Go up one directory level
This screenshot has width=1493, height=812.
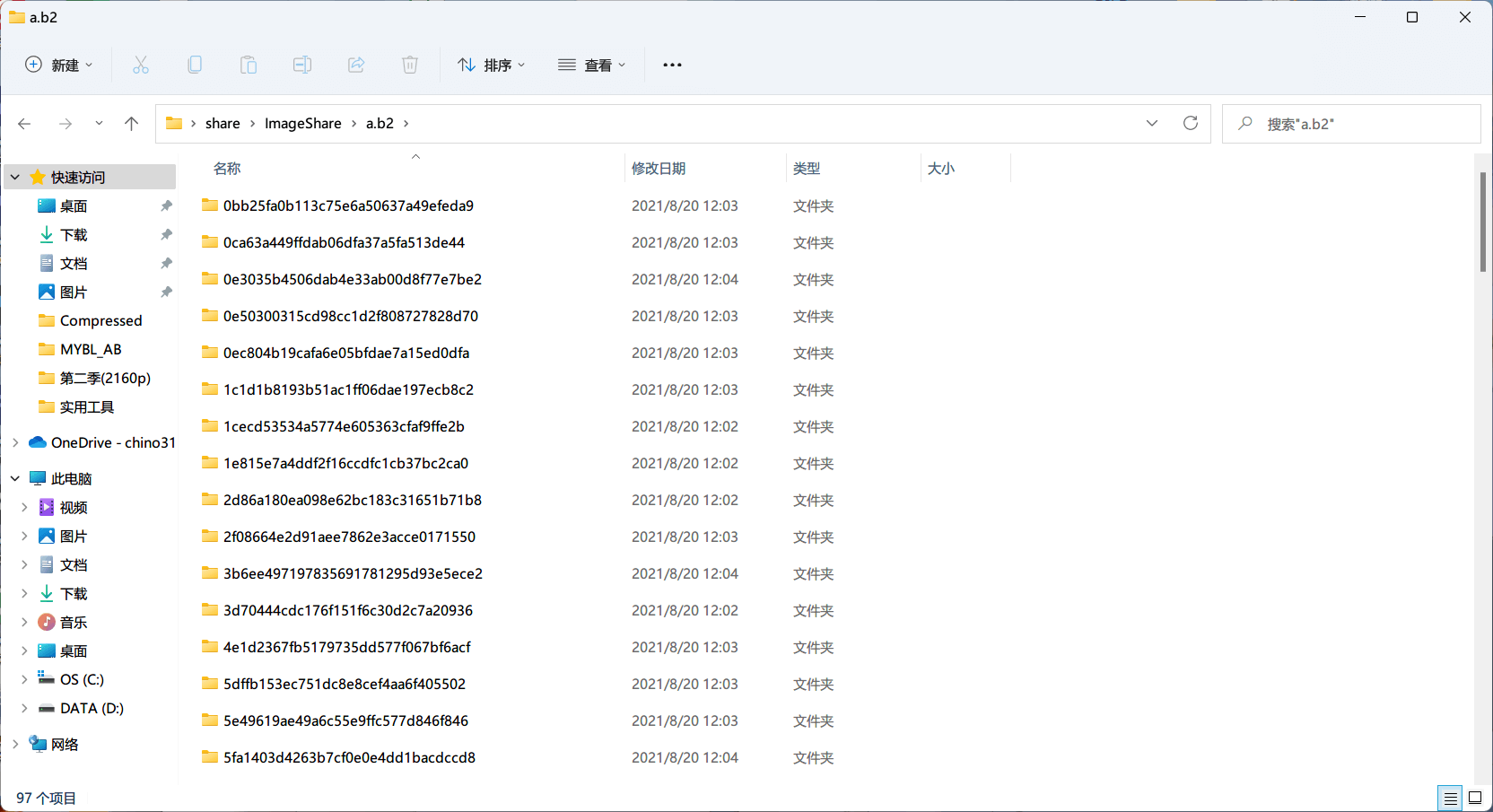(x=132, y=124)
